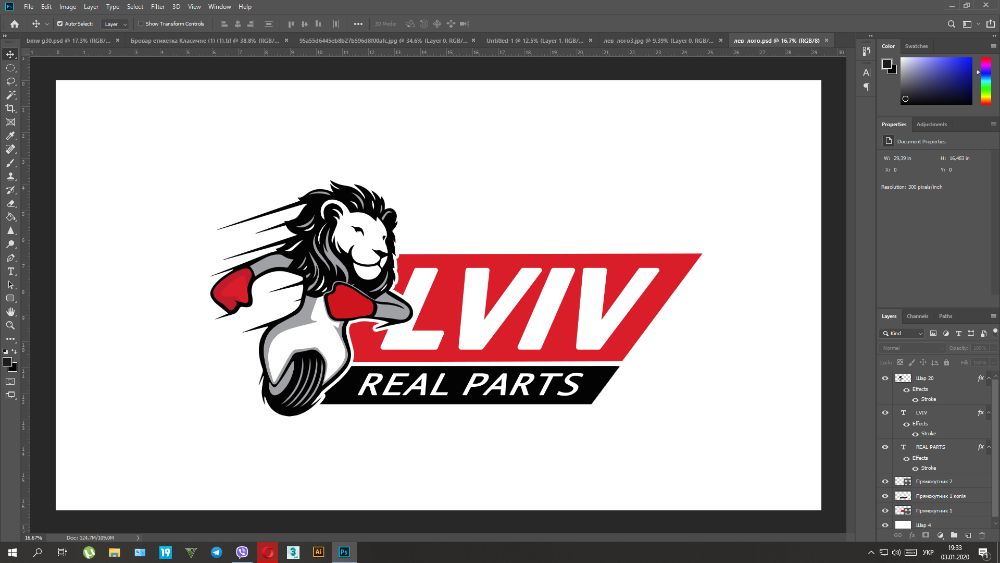Select the Dodge tool
The width and height of the screenshot is (1000, 563).
point(10,244)
